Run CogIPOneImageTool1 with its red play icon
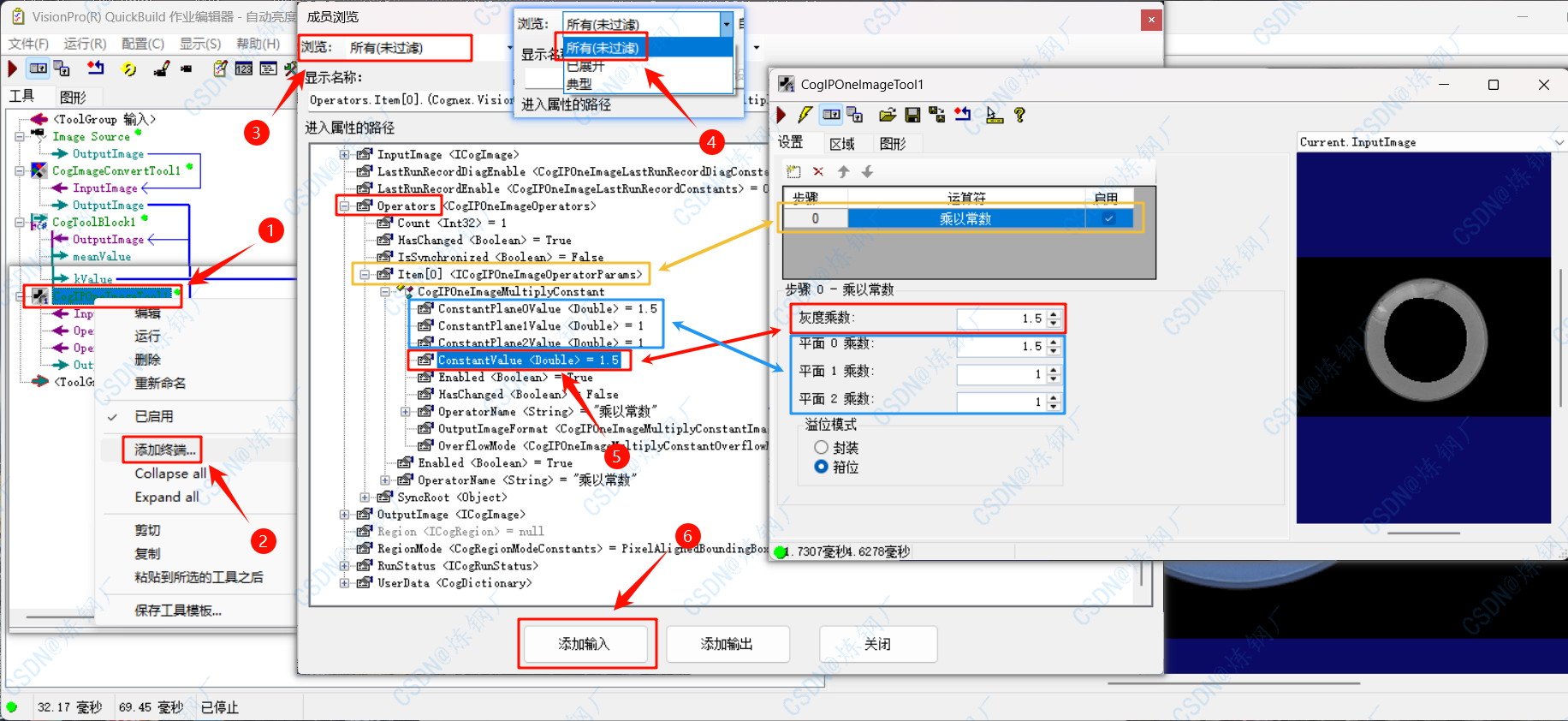The height and width of the screenshot is (721, 1568). point(781,115)
